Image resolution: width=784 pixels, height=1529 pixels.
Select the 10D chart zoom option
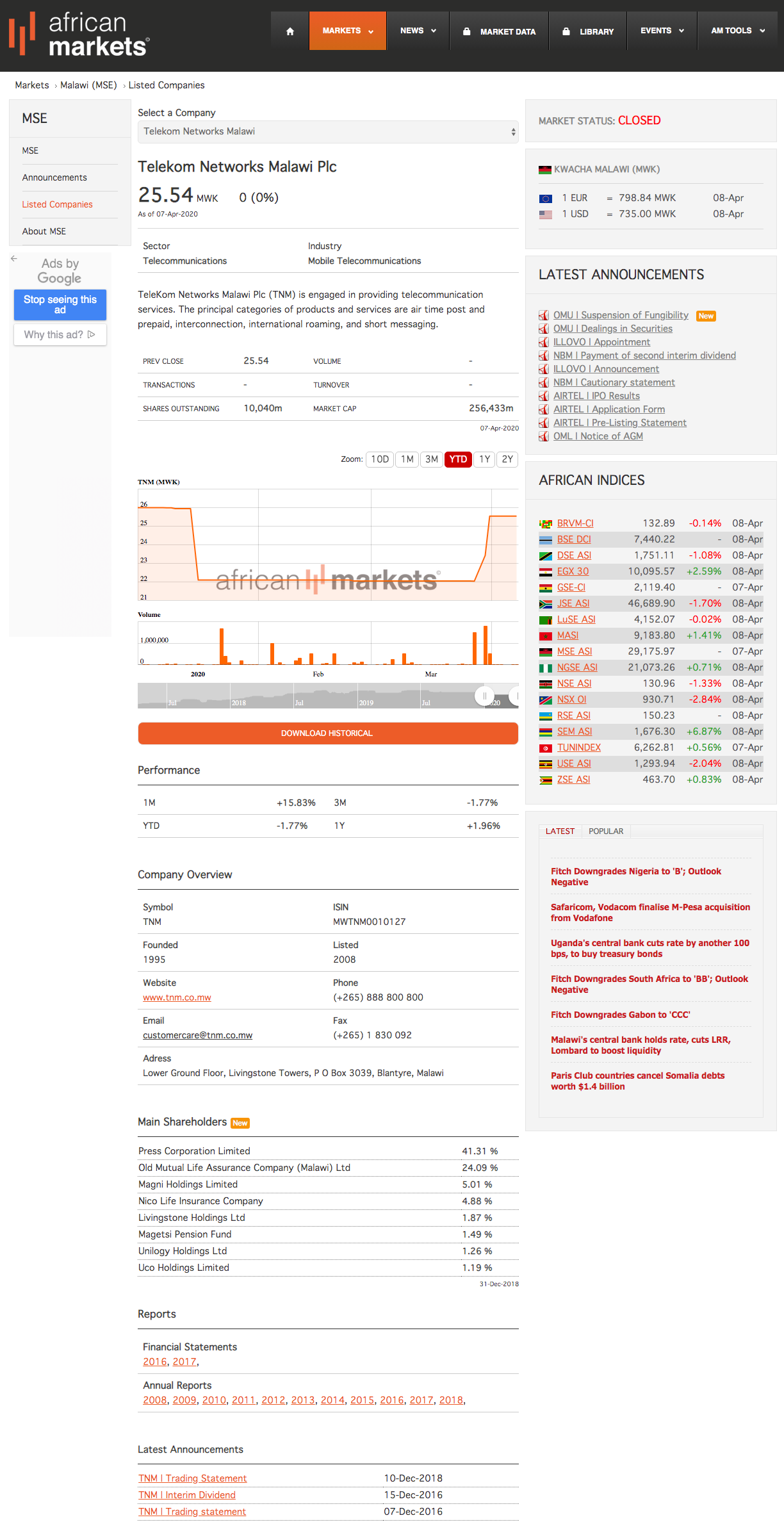pyautogui.click(x=380, y=459)
